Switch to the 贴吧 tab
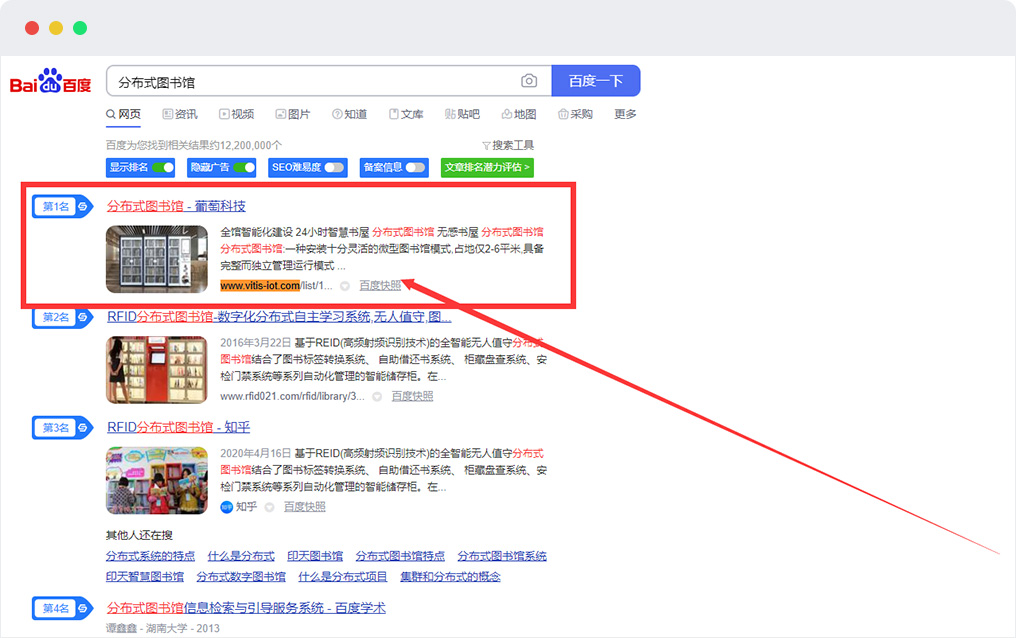This screenshot has width=1016, height=638. point(462,114)
